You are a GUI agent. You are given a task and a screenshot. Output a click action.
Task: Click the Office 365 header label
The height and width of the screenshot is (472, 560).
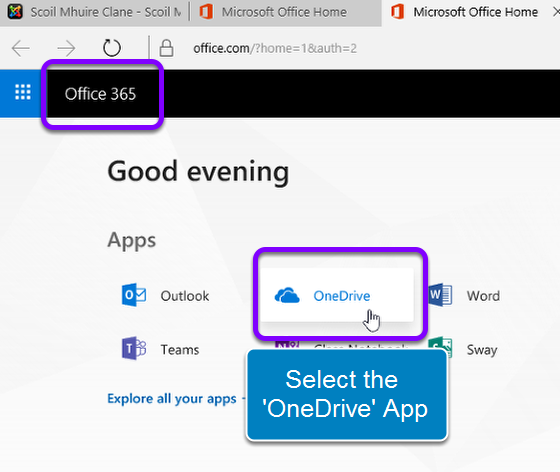(100, 94)
